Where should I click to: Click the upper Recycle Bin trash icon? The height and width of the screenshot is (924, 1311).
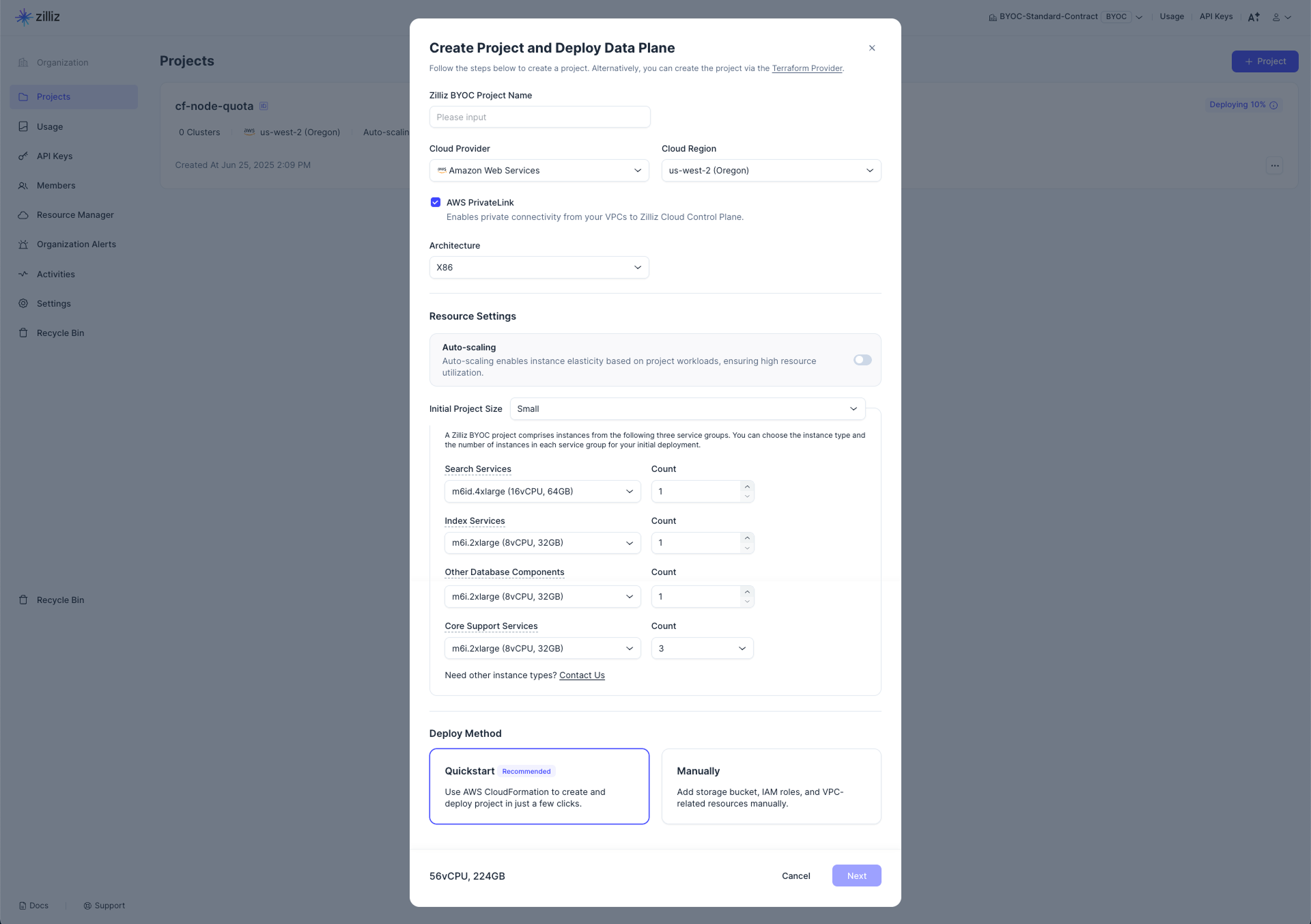[x=23, y=333]
